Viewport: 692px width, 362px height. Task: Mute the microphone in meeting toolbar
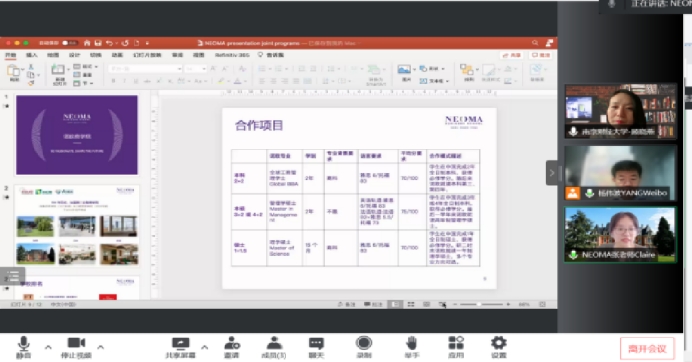24,343
